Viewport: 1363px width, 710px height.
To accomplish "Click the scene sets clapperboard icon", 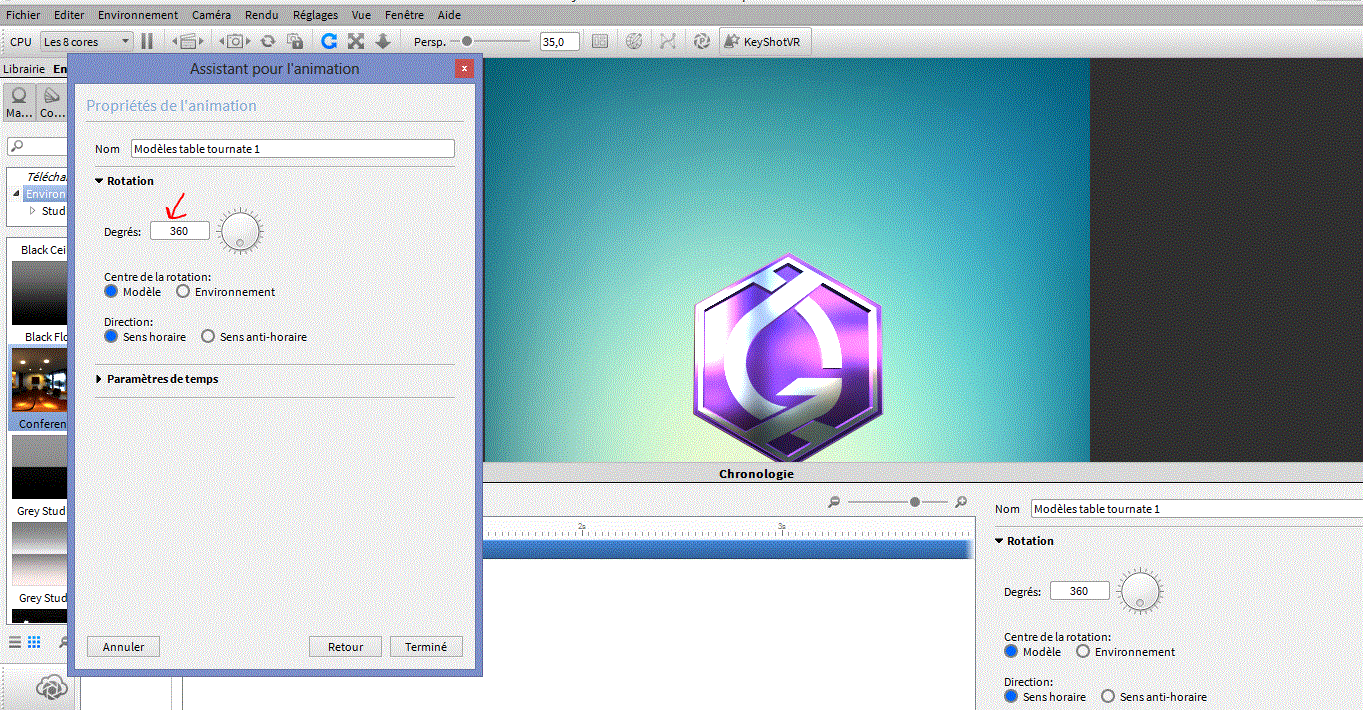I will [188, 41].
